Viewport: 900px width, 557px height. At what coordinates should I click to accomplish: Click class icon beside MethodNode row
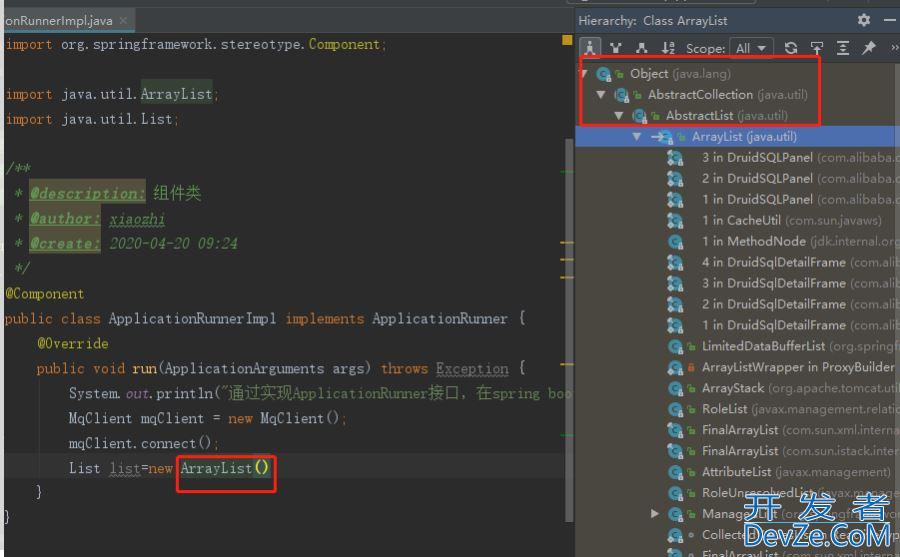pyautogui.click(x=675, y=242)
